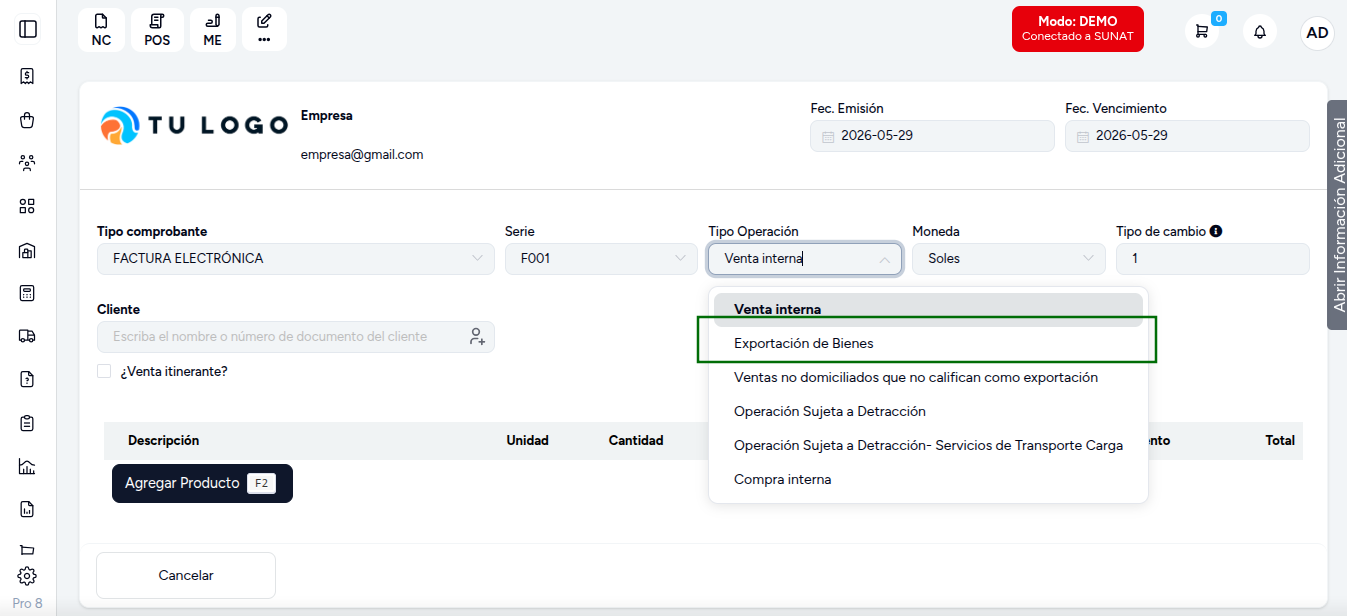Click the Tipo de cambio info icon
This screenshot has width=1347, height=616.
(1216, 231)
